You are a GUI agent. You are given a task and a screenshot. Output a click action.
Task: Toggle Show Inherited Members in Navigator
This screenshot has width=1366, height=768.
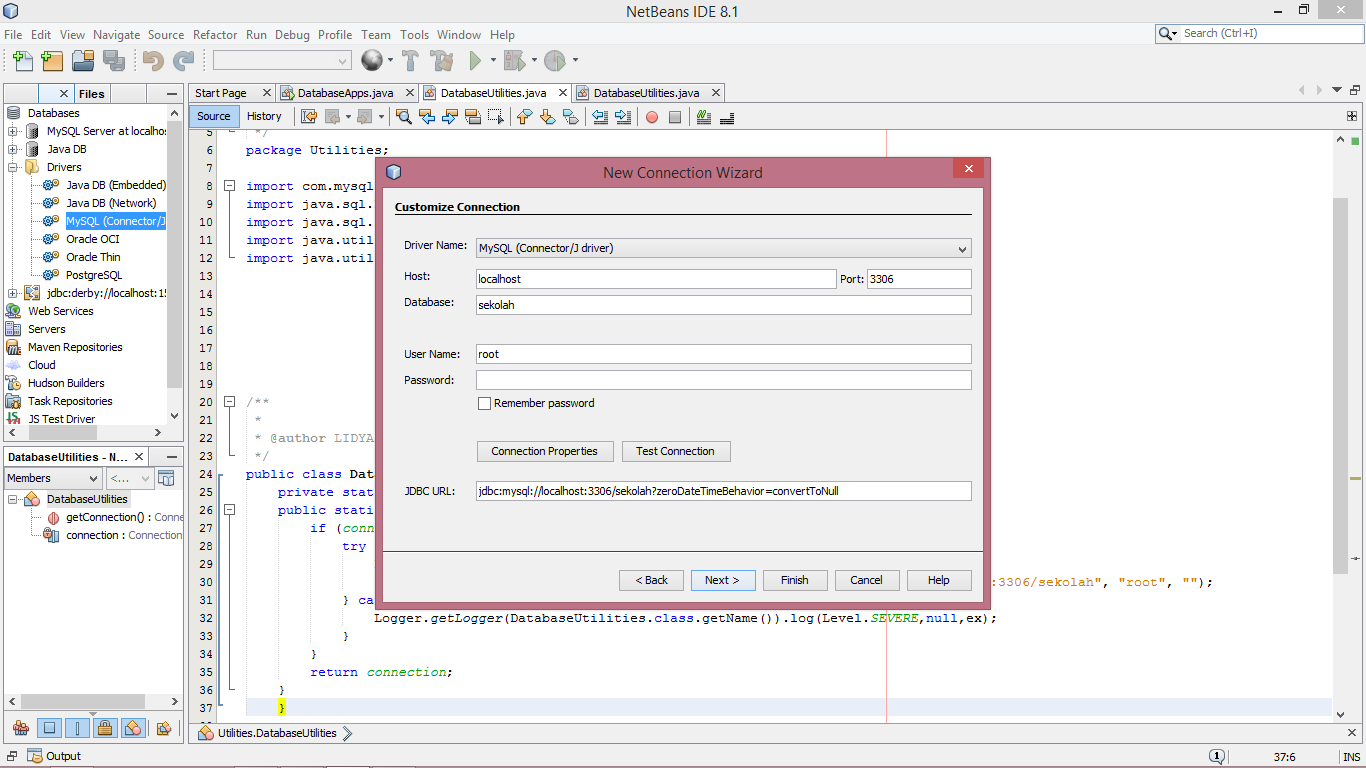pyautogui.click(x=21, y=728)
